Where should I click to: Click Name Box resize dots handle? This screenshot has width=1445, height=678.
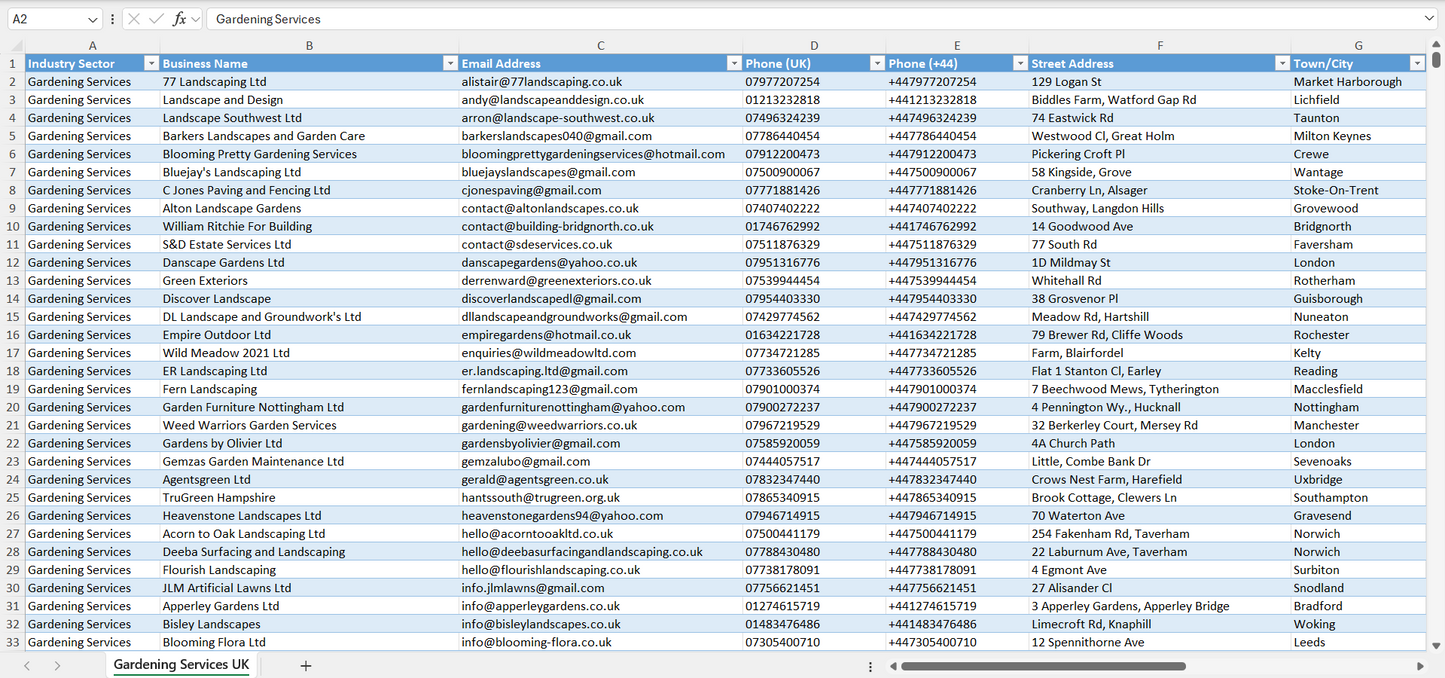click(112, 19)
